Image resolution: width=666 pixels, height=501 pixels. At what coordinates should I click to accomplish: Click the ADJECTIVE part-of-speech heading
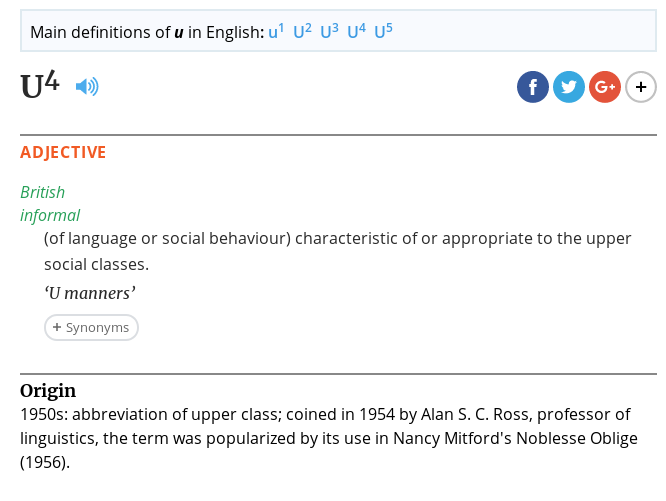[x=63, y=152]
